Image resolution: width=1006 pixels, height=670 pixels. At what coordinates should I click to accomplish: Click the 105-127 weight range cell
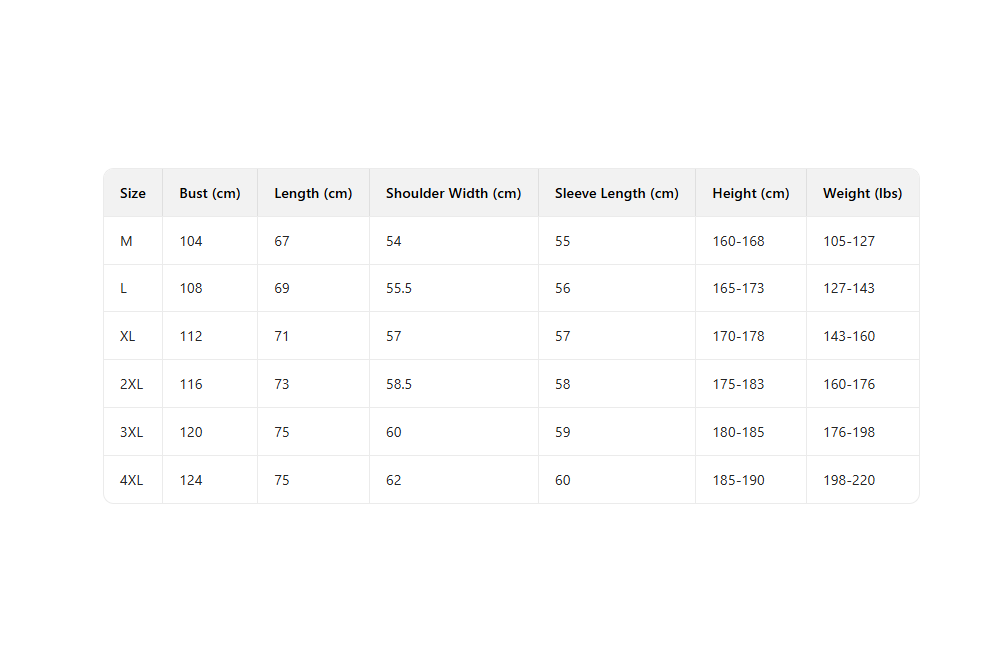click(x=849, y=241)
